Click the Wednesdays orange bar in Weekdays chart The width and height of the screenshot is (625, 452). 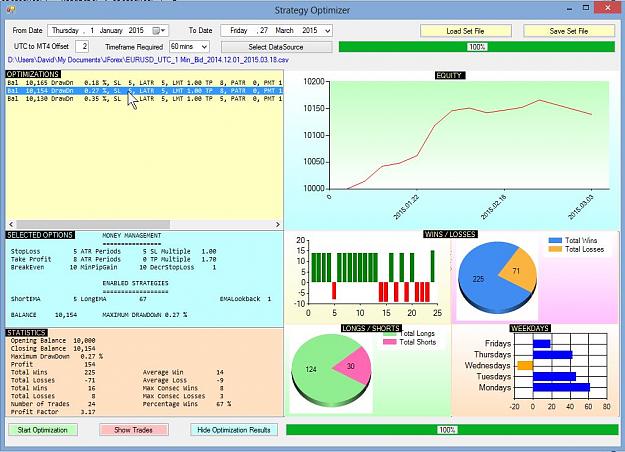pyautogui.click(x=525, y=365)
